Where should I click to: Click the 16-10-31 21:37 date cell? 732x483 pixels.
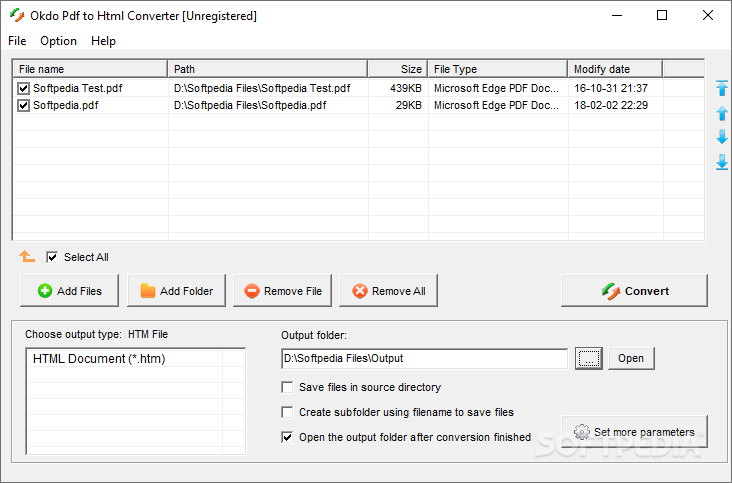[x=611, y=88]
